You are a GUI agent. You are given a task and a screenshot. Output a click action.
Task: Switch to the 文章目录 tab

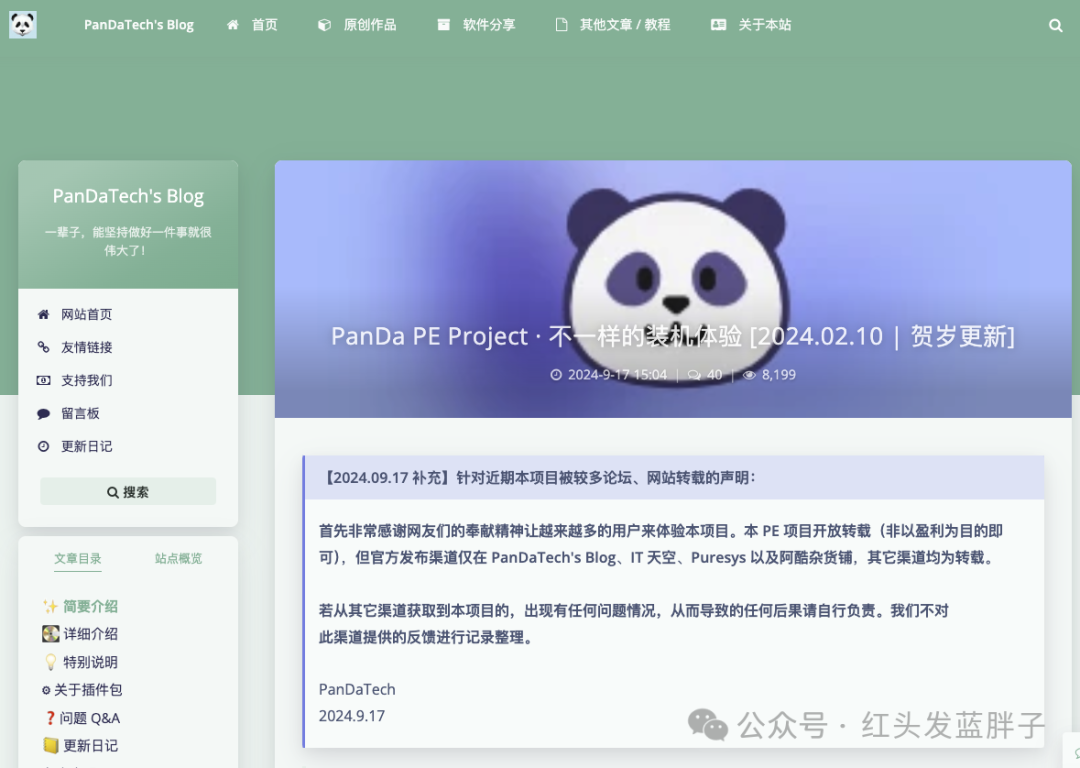[78, 558]
